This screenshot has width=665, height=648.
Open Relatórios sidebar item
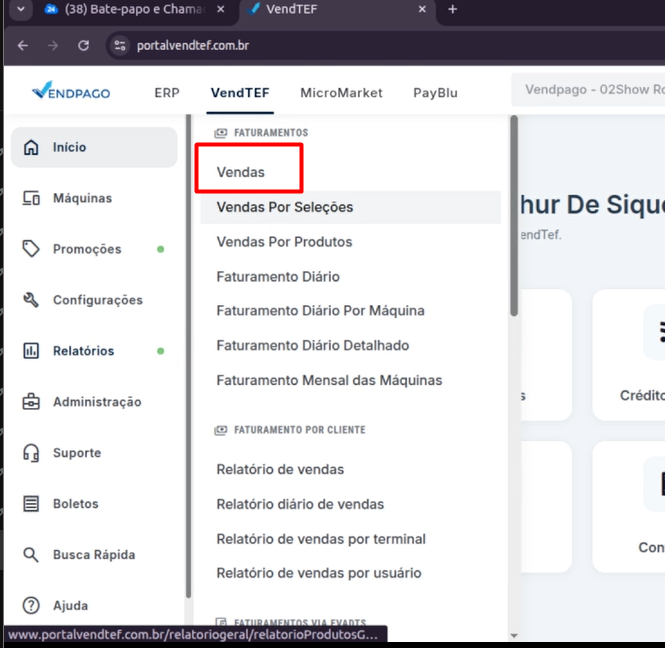(x=94, y=351)
